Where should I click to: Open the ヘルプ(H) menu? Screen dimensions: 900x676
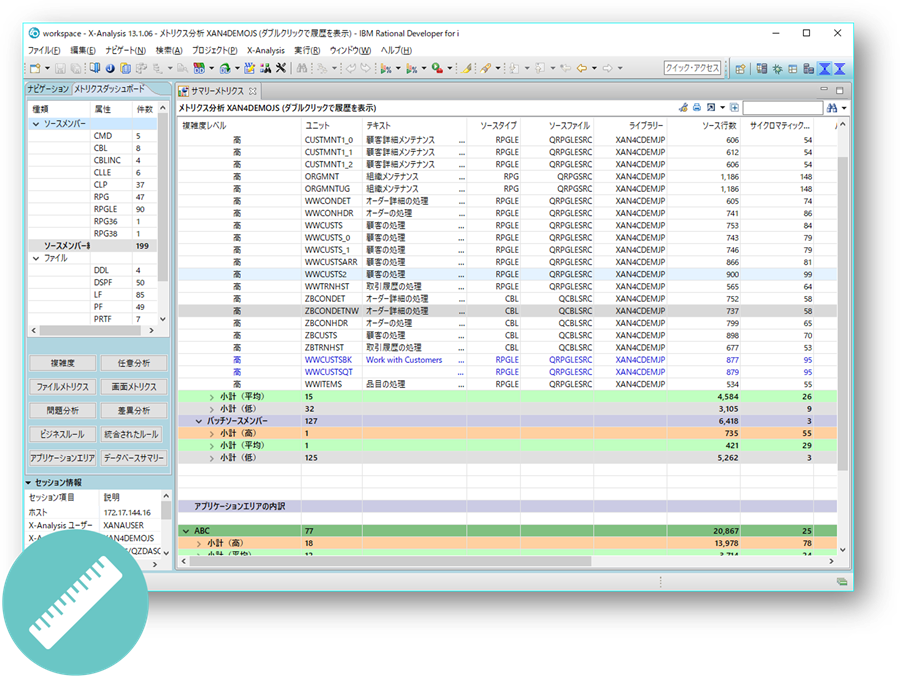pyautogui.click(x=396, y=50)
